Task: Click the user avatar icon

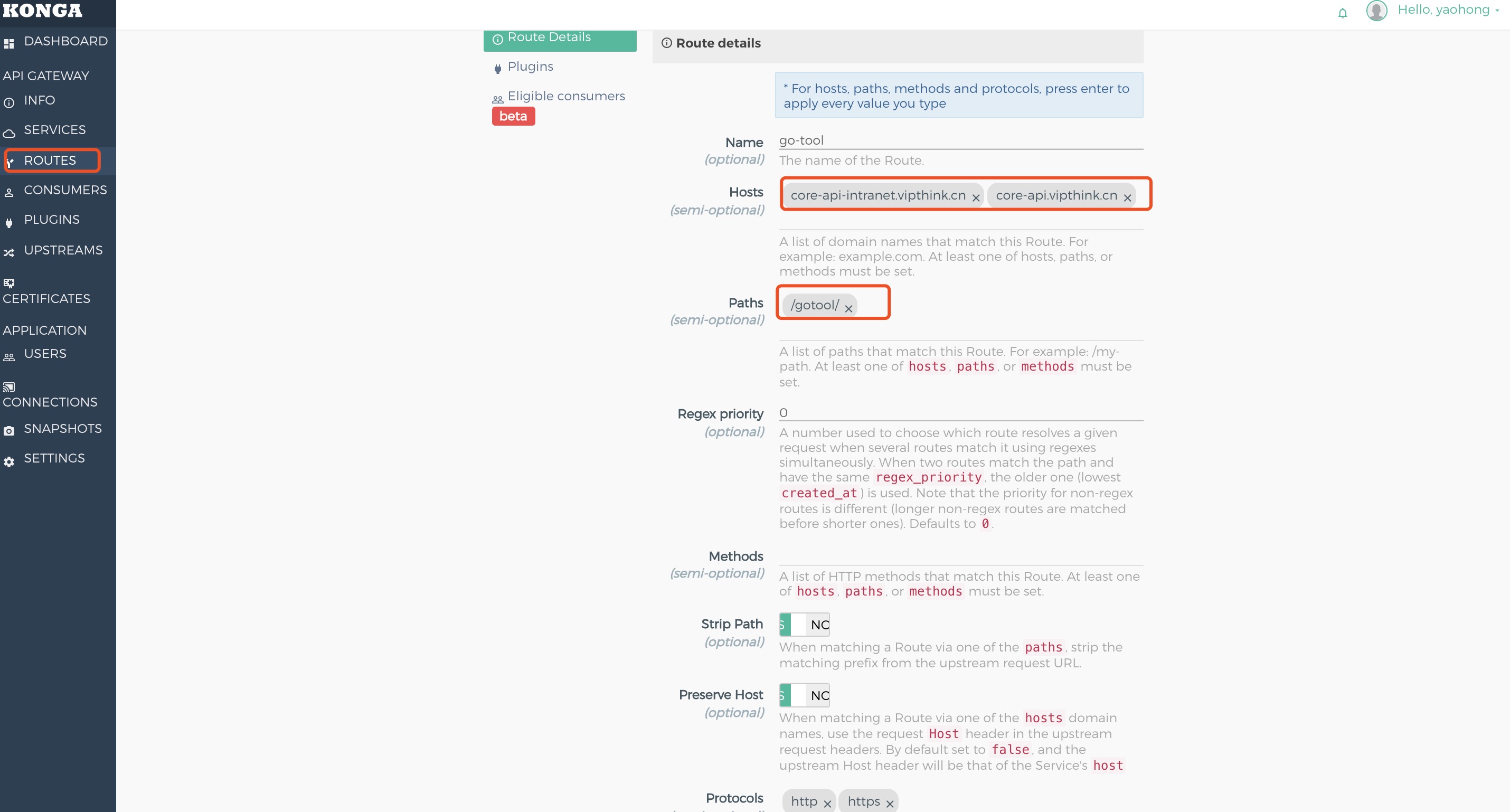Action: coord(1376,11)
